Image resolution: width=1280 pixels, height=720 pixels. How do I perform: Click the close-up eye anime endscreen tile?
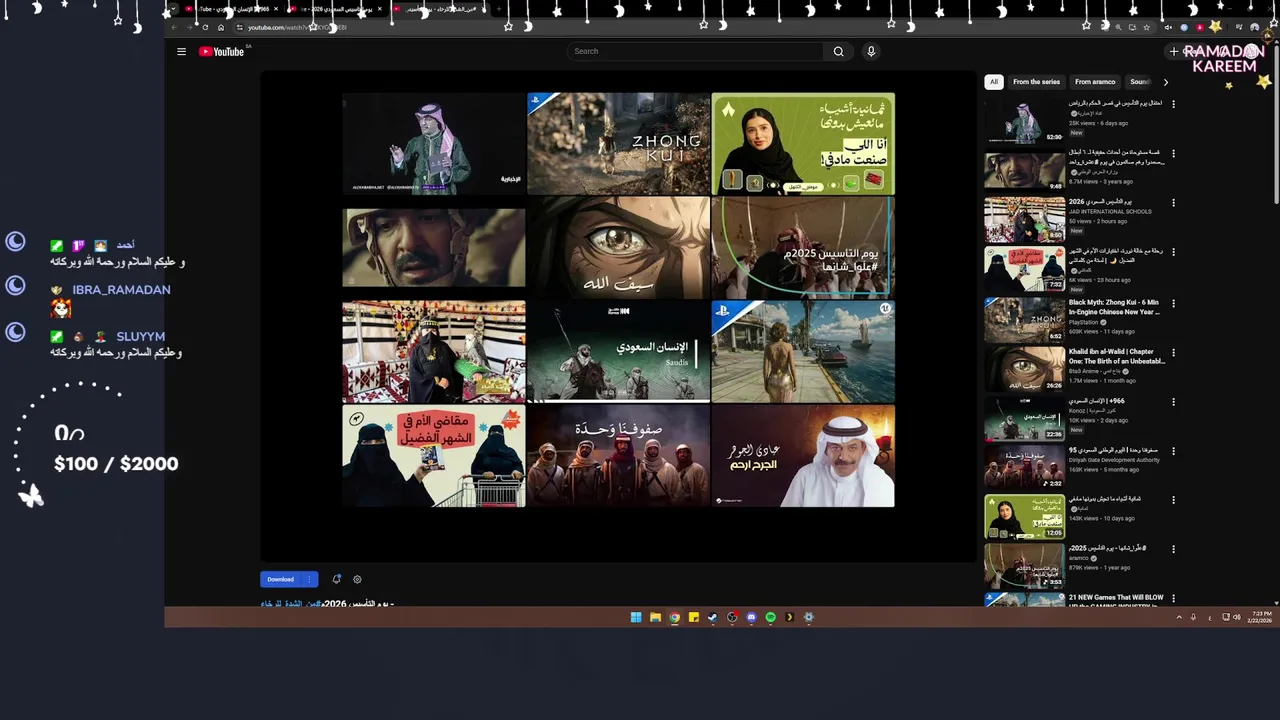coord(618,248)
